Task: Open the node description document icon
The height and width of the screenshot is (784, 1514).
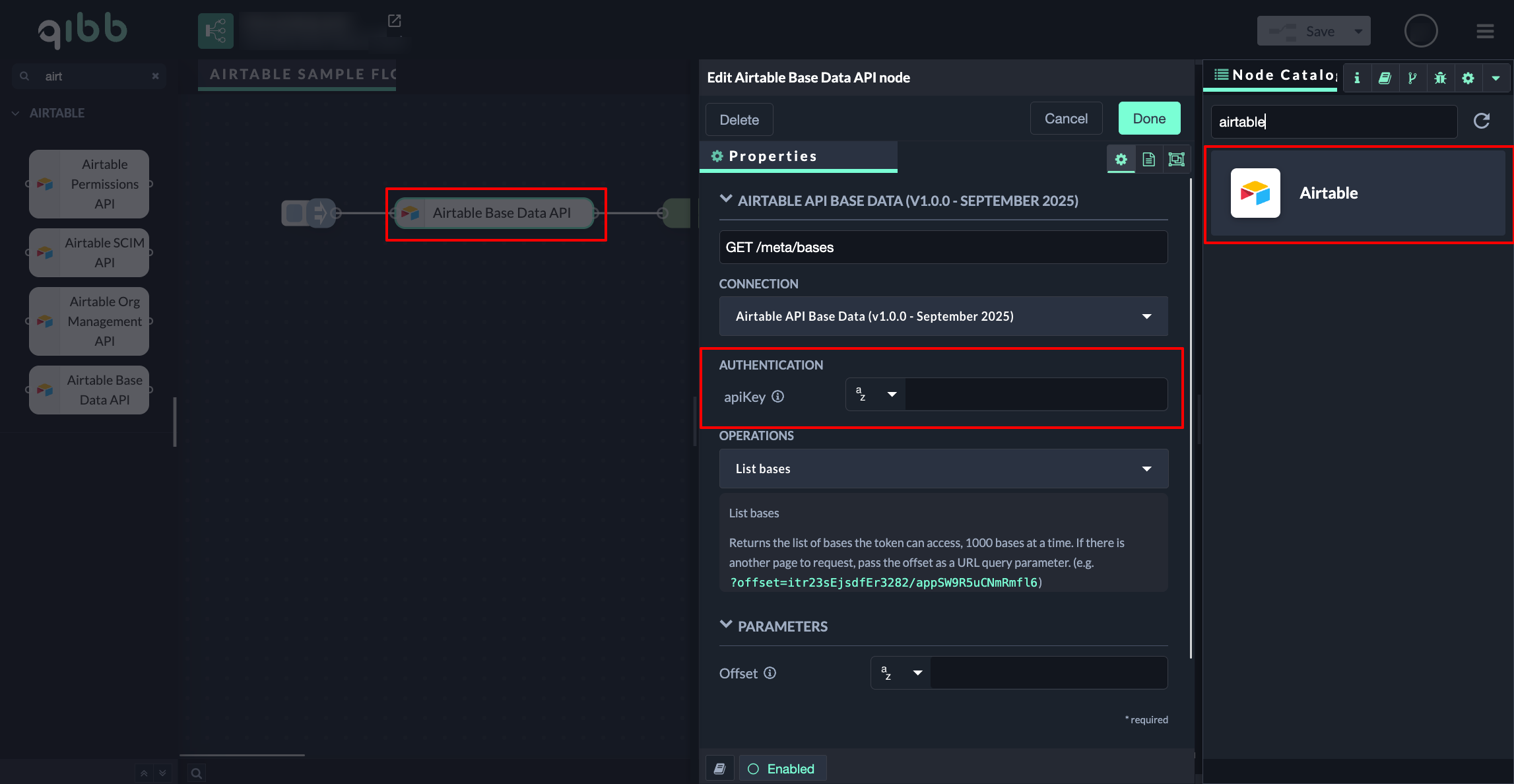Action: click(x=1148, y=159)
